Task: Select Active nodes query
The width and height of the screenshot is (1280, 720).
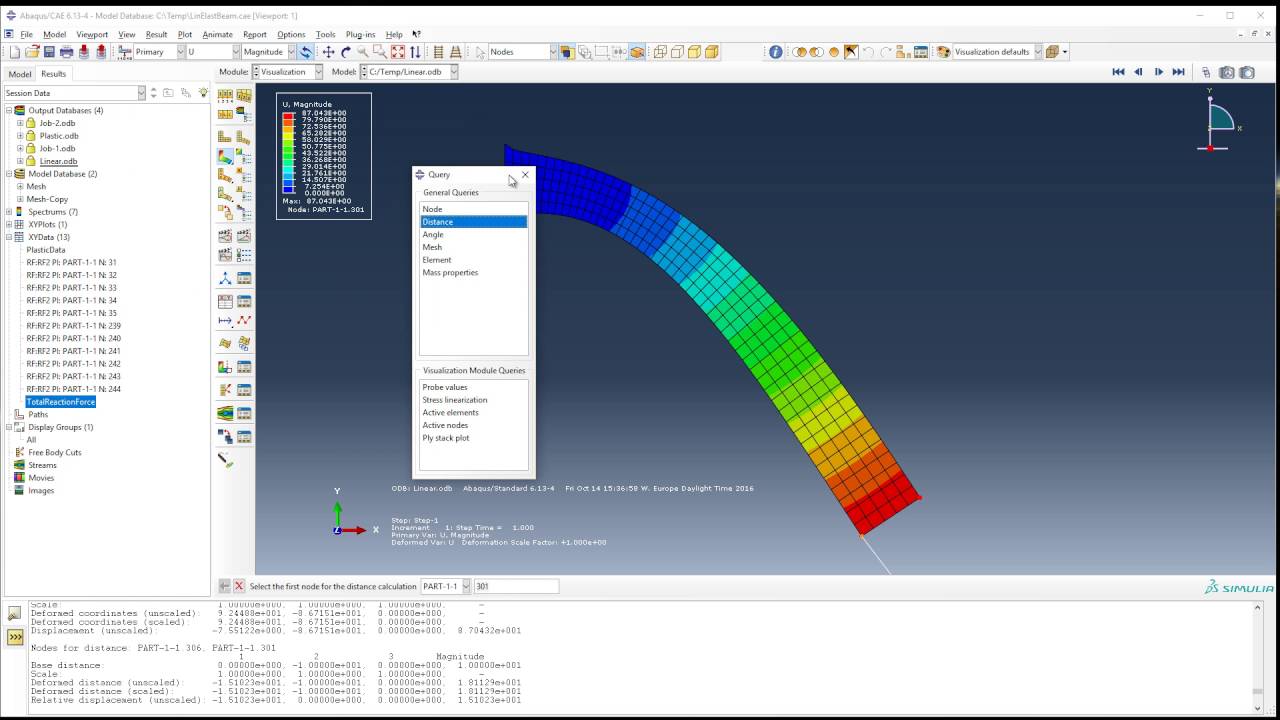Action: [x=473, y=425]
